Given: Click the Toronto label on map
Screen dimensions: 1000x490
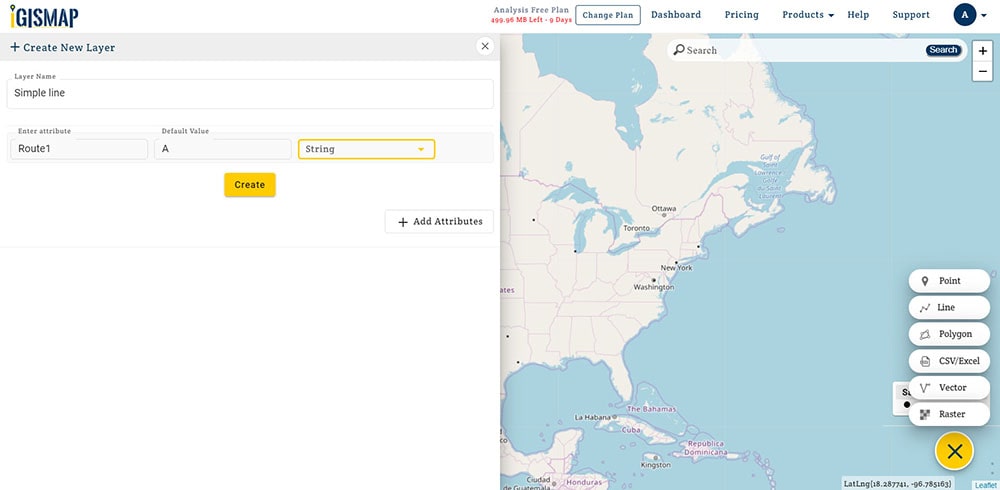Looking at the screenshot, I should click(x=636, y=228).
